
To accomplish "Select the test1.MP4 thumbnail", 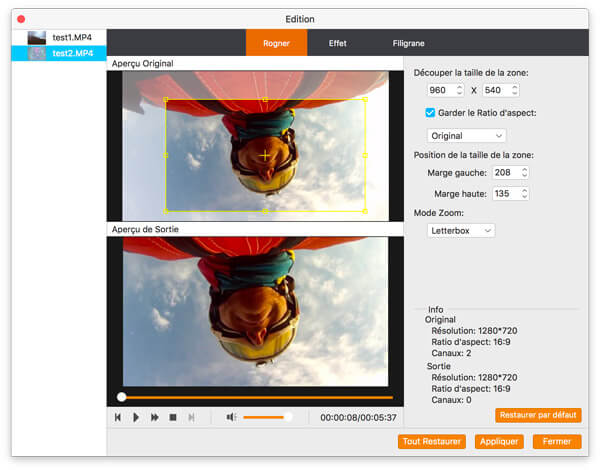I will point(37,37).
